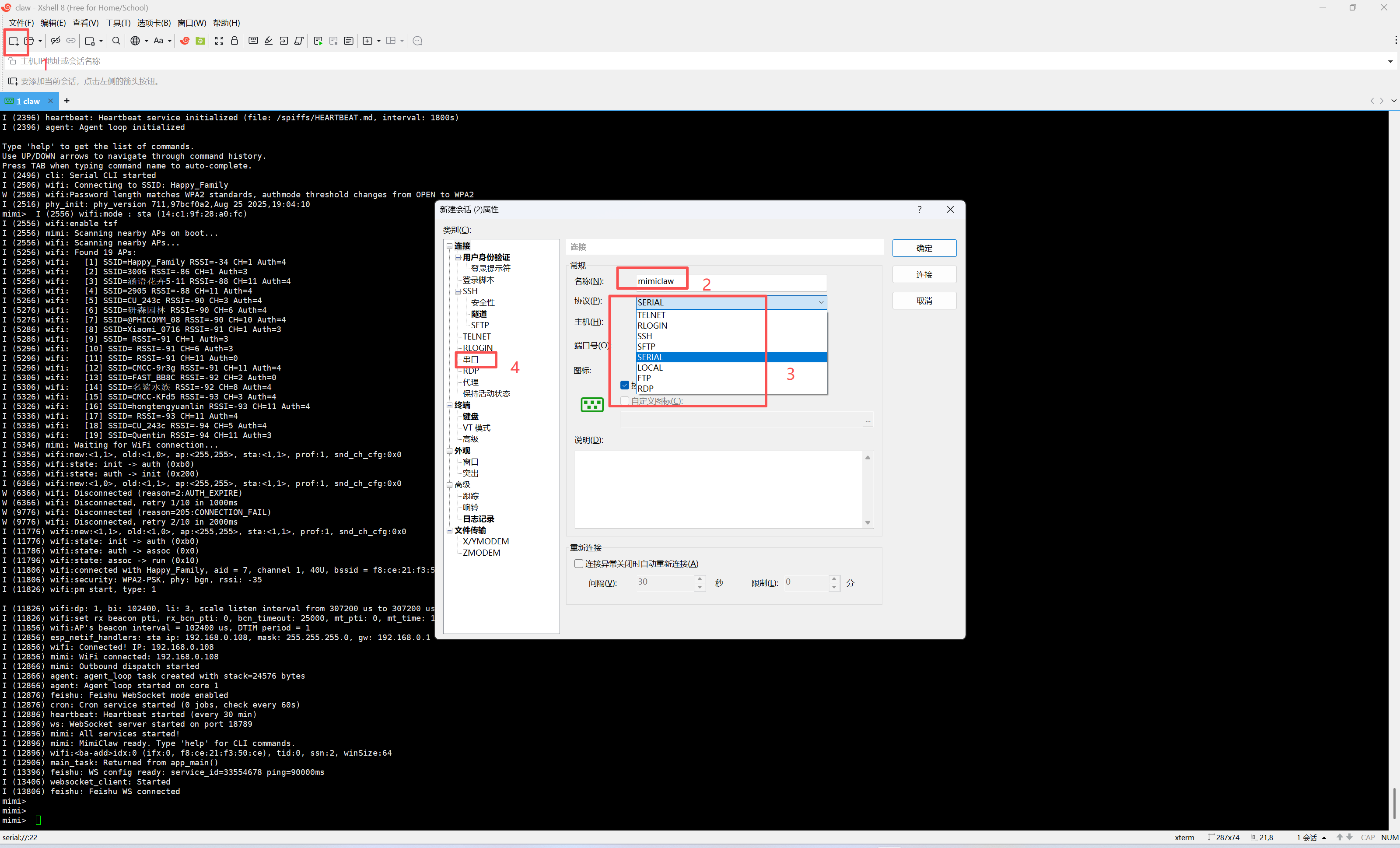The image size is (1400, 848).
Task: Enable auto reconnect on abnormal close checkbox
Action: 578,564
